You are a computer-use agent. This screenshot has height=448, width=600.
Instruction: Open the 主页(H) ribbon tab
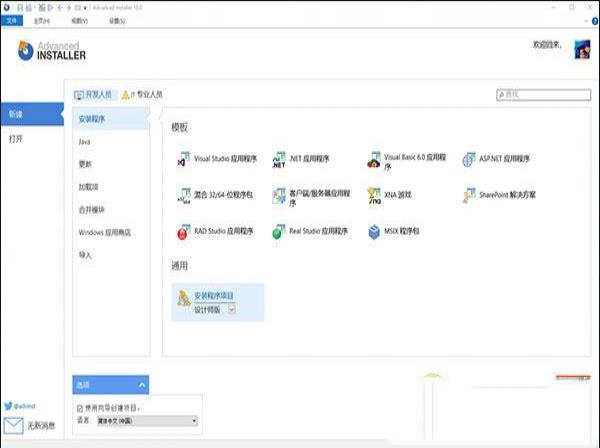42,21
